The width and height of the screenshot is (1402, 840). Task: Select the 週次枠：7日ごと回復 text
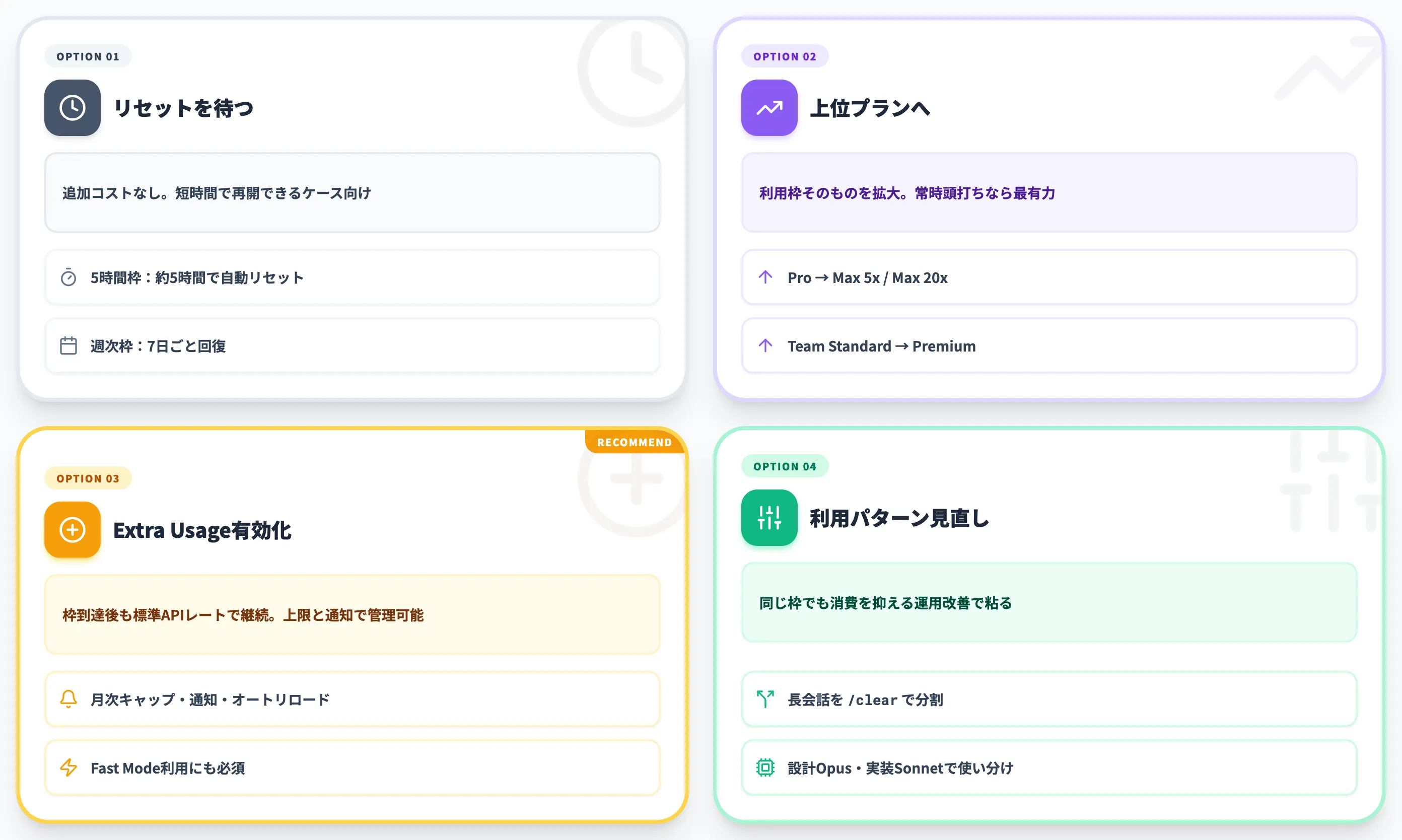pos(159,346)
